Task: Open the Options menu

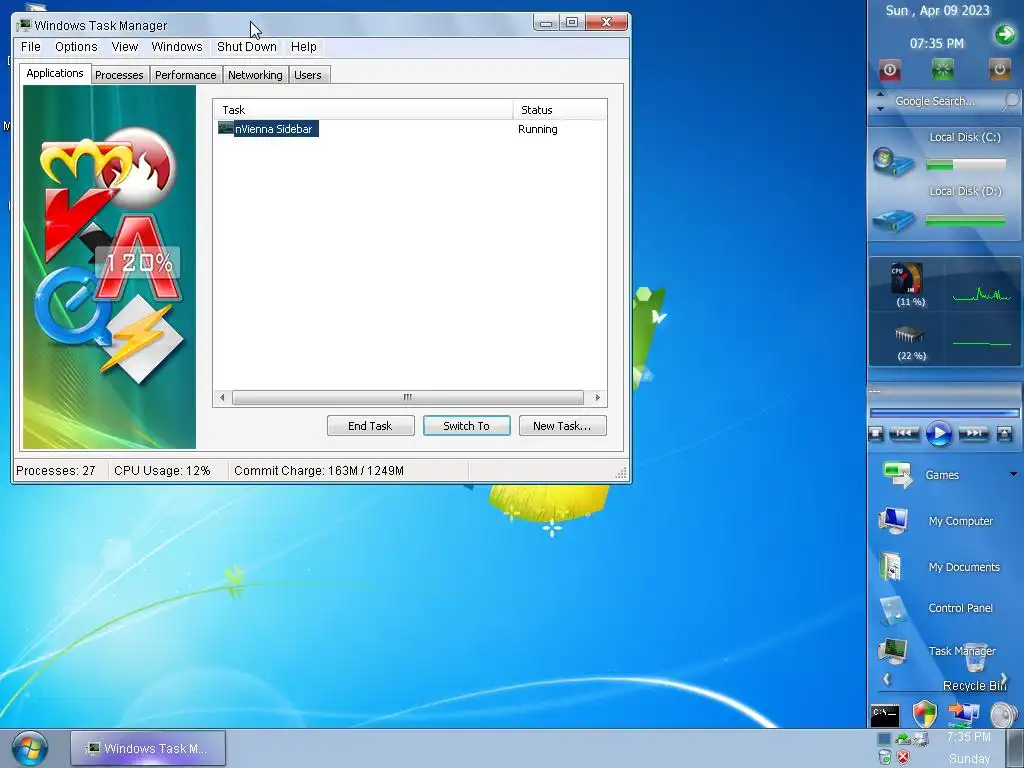Action: [x=76, y=46]
